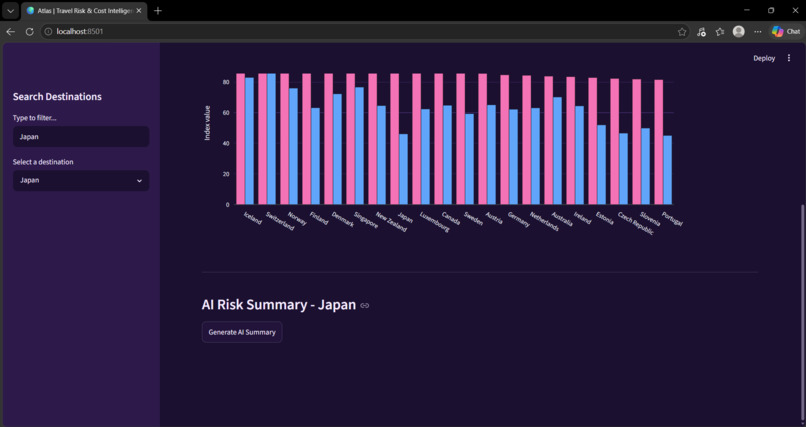The height and width of the screenshot is (427, 806).
Task: Click the Estonia blue bar
Action: [x=601, y=164]
